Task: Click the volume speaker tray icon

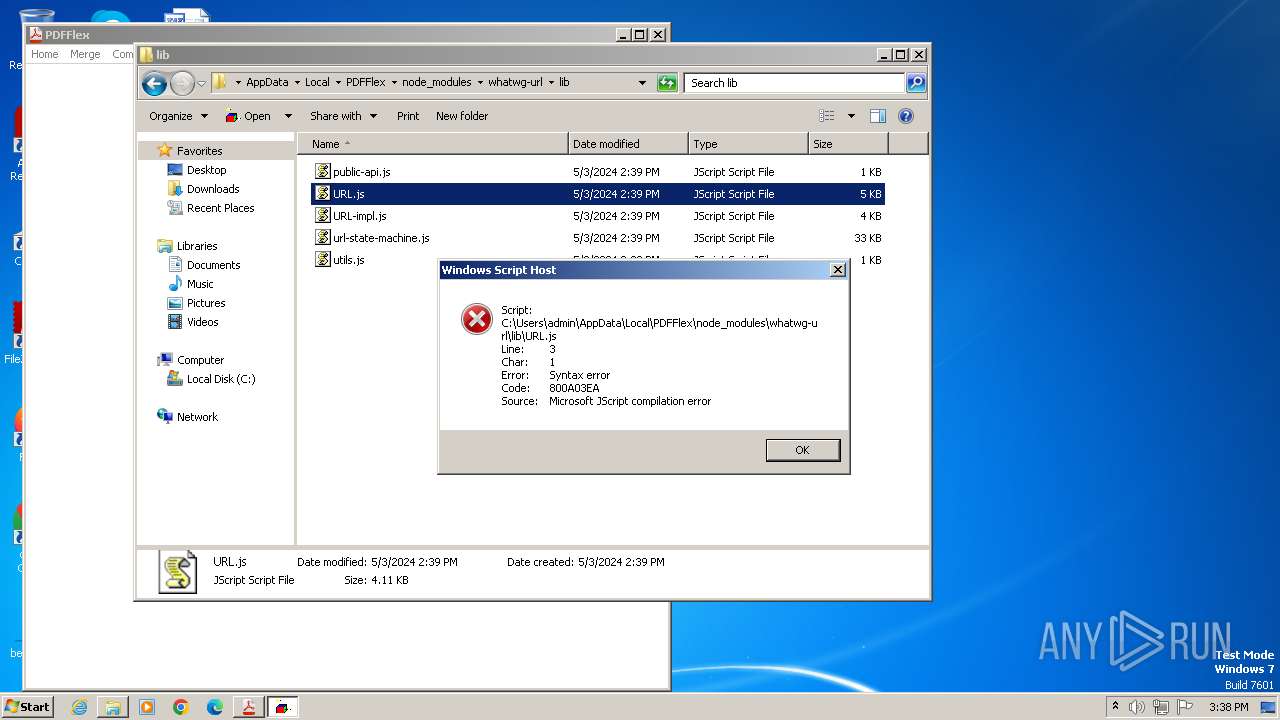Action: [x=1137, y=707]
